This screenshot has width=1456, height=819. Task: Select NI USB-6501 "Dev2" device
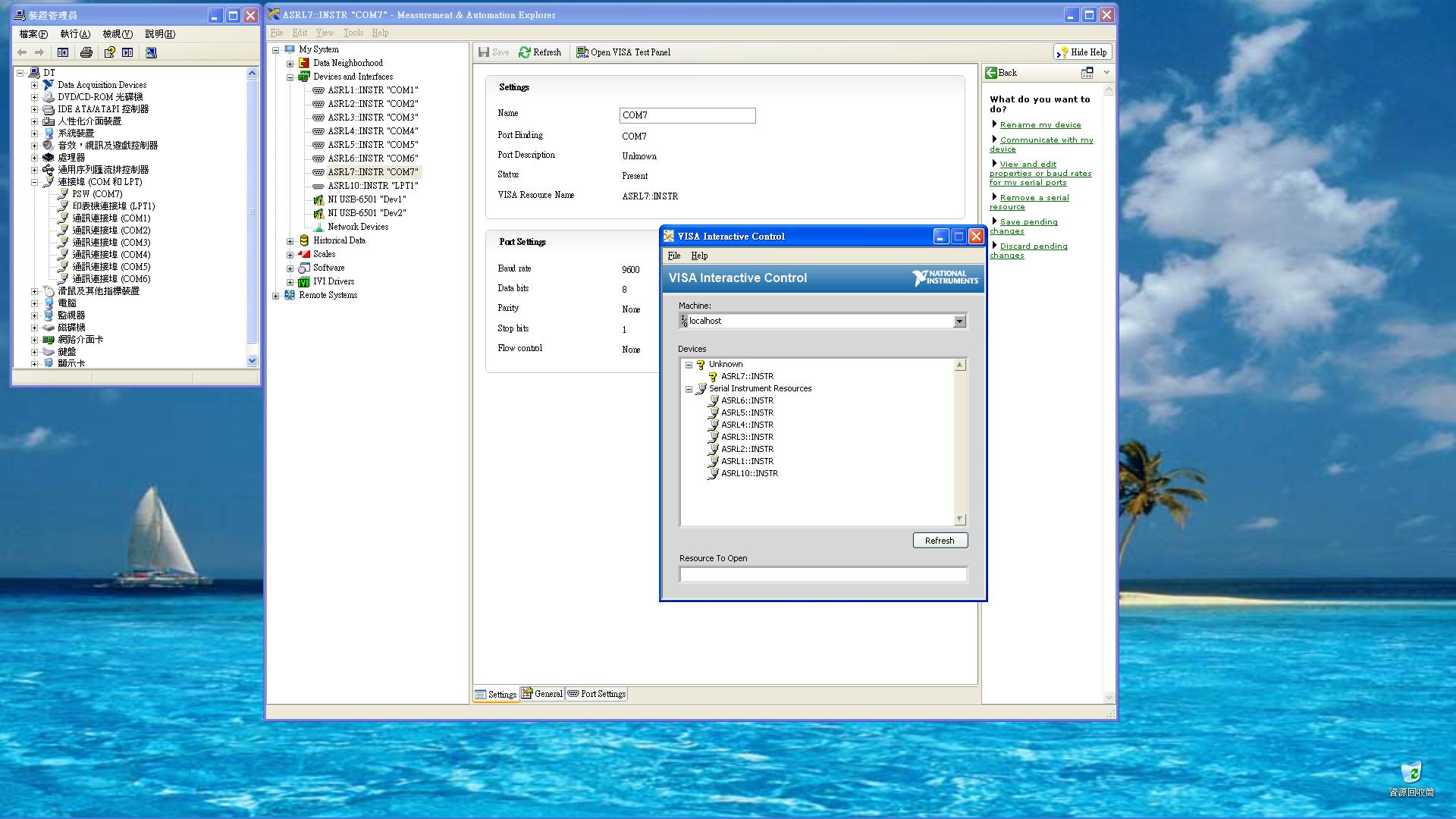pos(366,213)
